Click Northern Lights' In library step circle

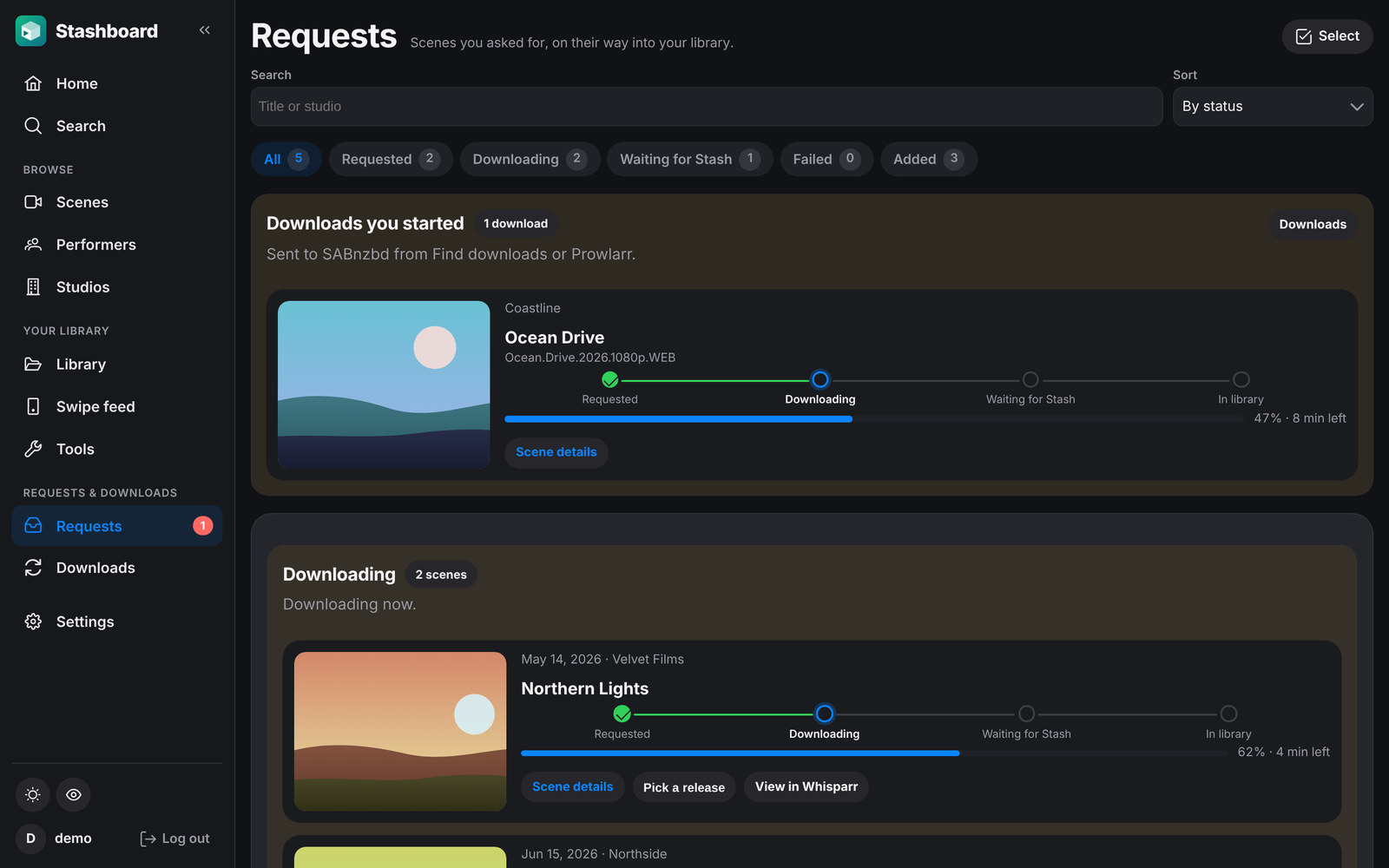pyautogui.click(x=1228, y=713)
